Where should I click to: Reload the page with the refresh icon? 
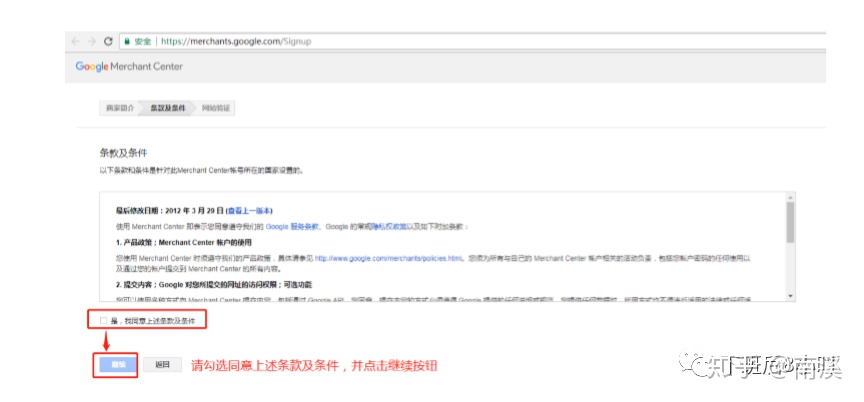[109, 41]
